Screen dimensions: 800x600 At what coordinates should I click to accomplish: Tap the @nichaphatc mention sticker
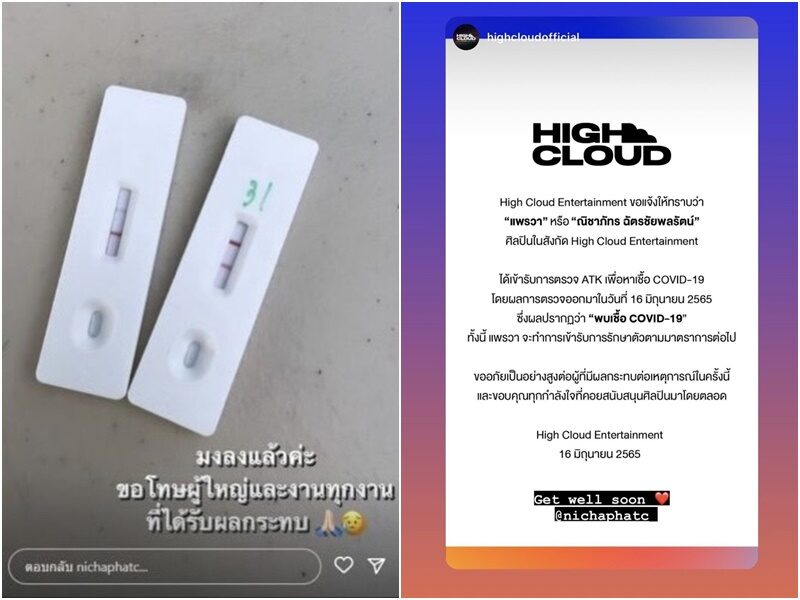[x=605, y=515]
